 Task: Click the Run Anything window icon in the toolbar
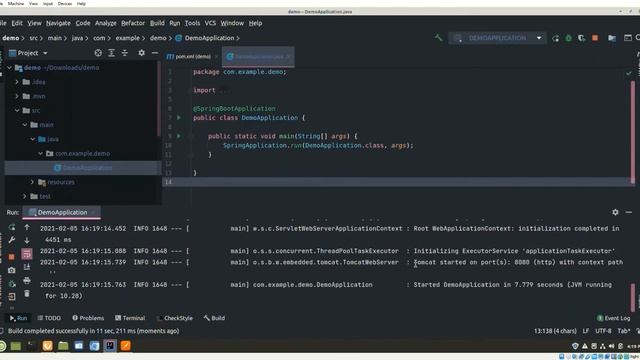pos(628,38)
